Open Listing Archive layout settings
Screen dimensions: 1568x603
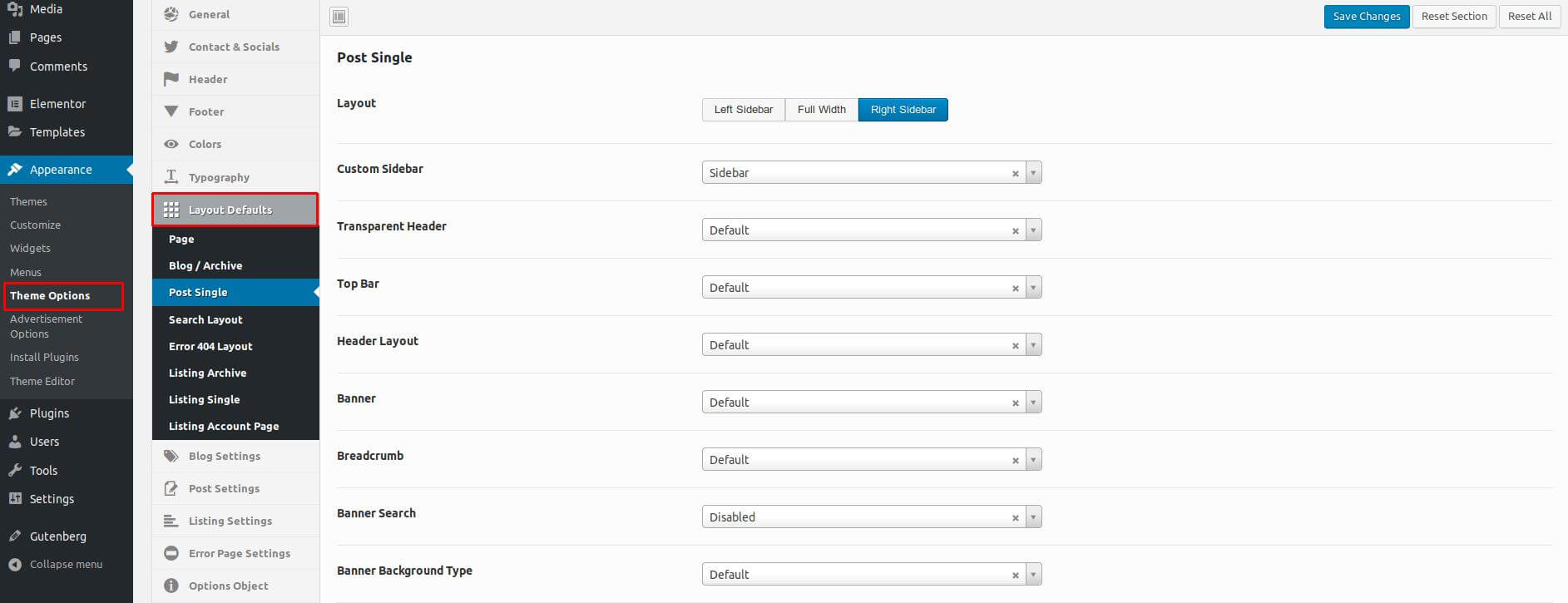click(235, 373)
